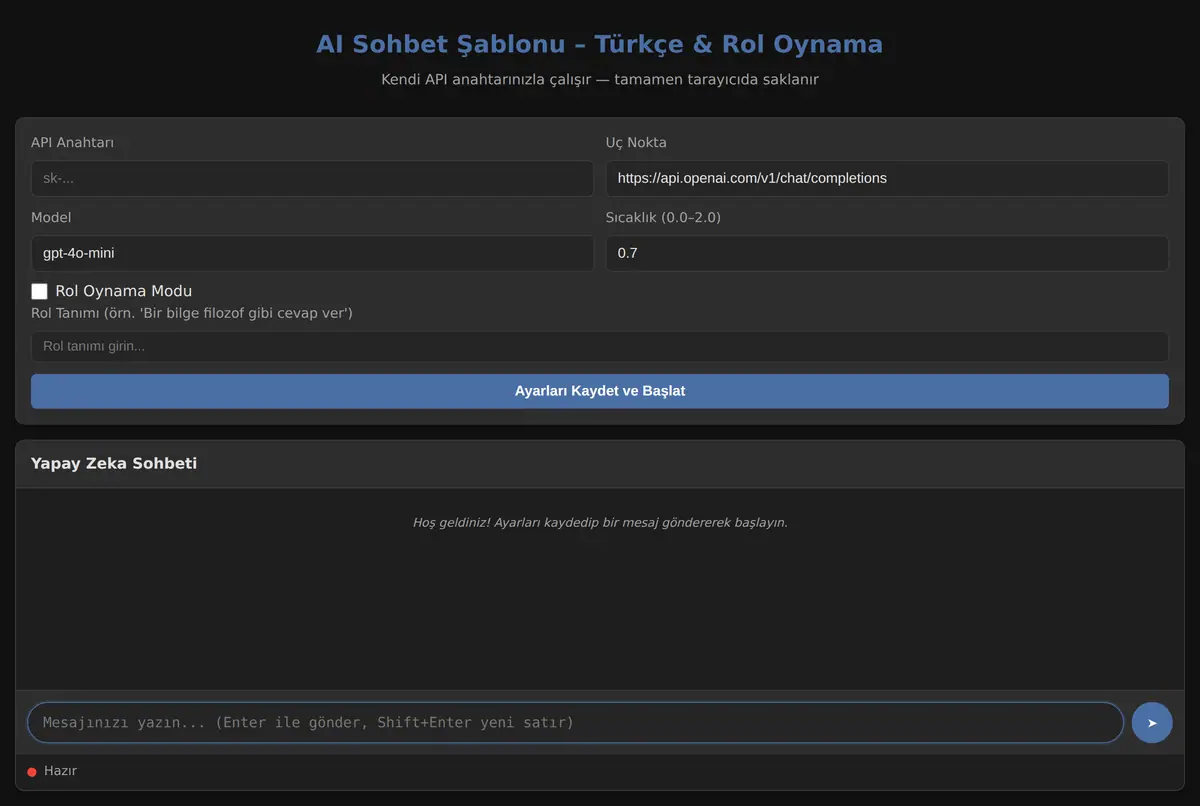The image size is (1200, 806).
Task: Click the 'Yapay Zeka Sohbeti' heading
Action: (x=114, y=463)
